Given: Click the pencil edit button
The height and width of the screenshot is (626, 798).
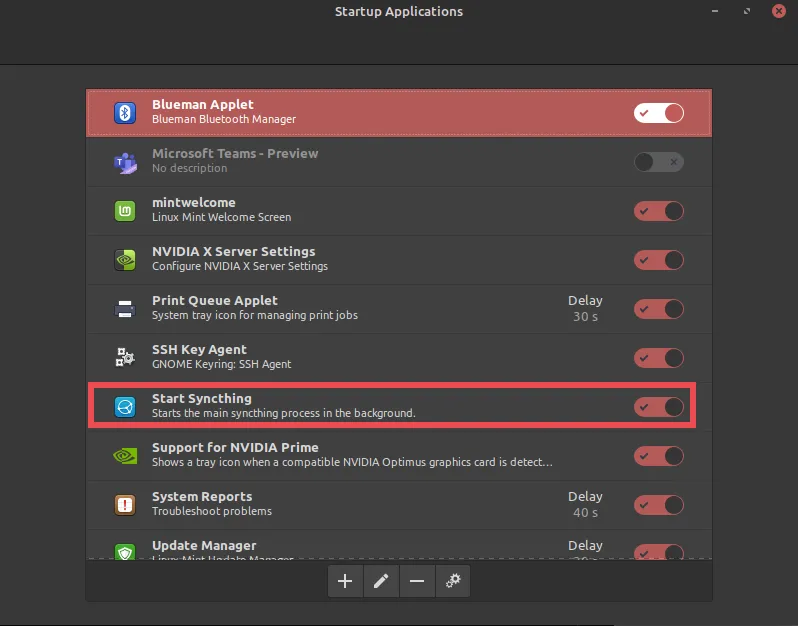Looking at the screenshot, I should [x=381, y=581].
